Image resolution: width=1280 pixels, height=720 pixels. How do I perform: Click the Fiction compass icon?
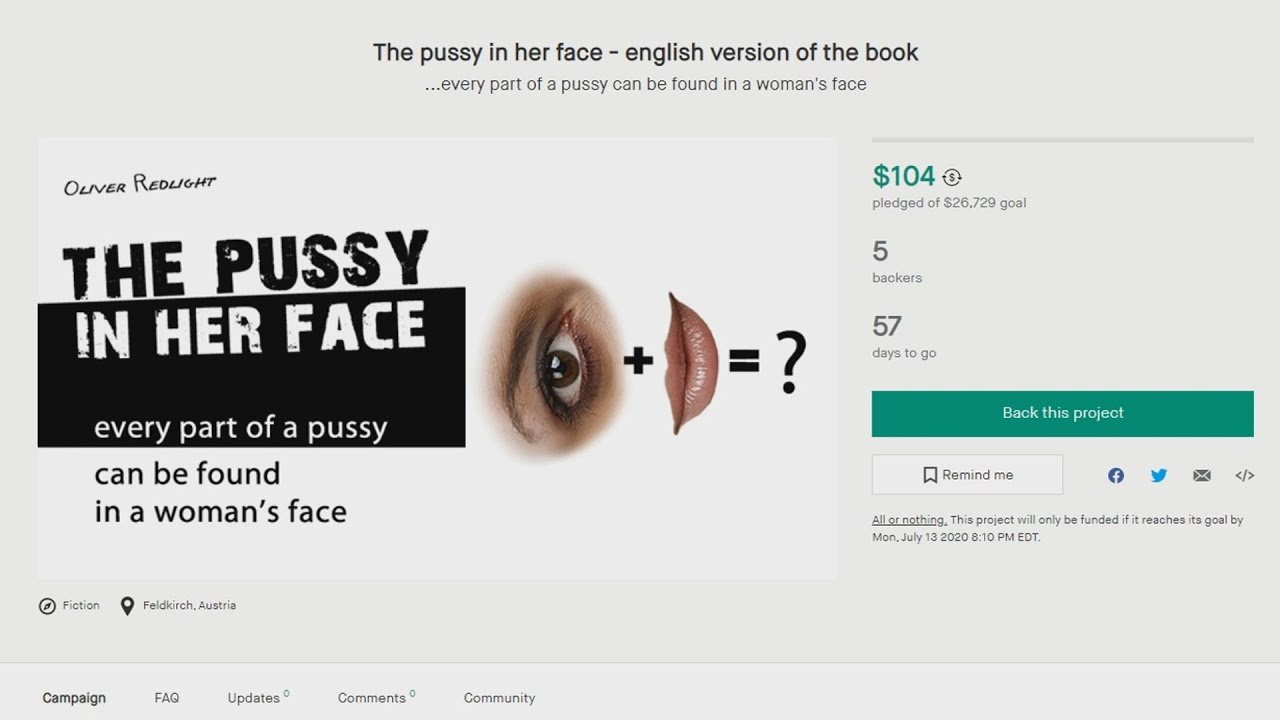(47, 606)
